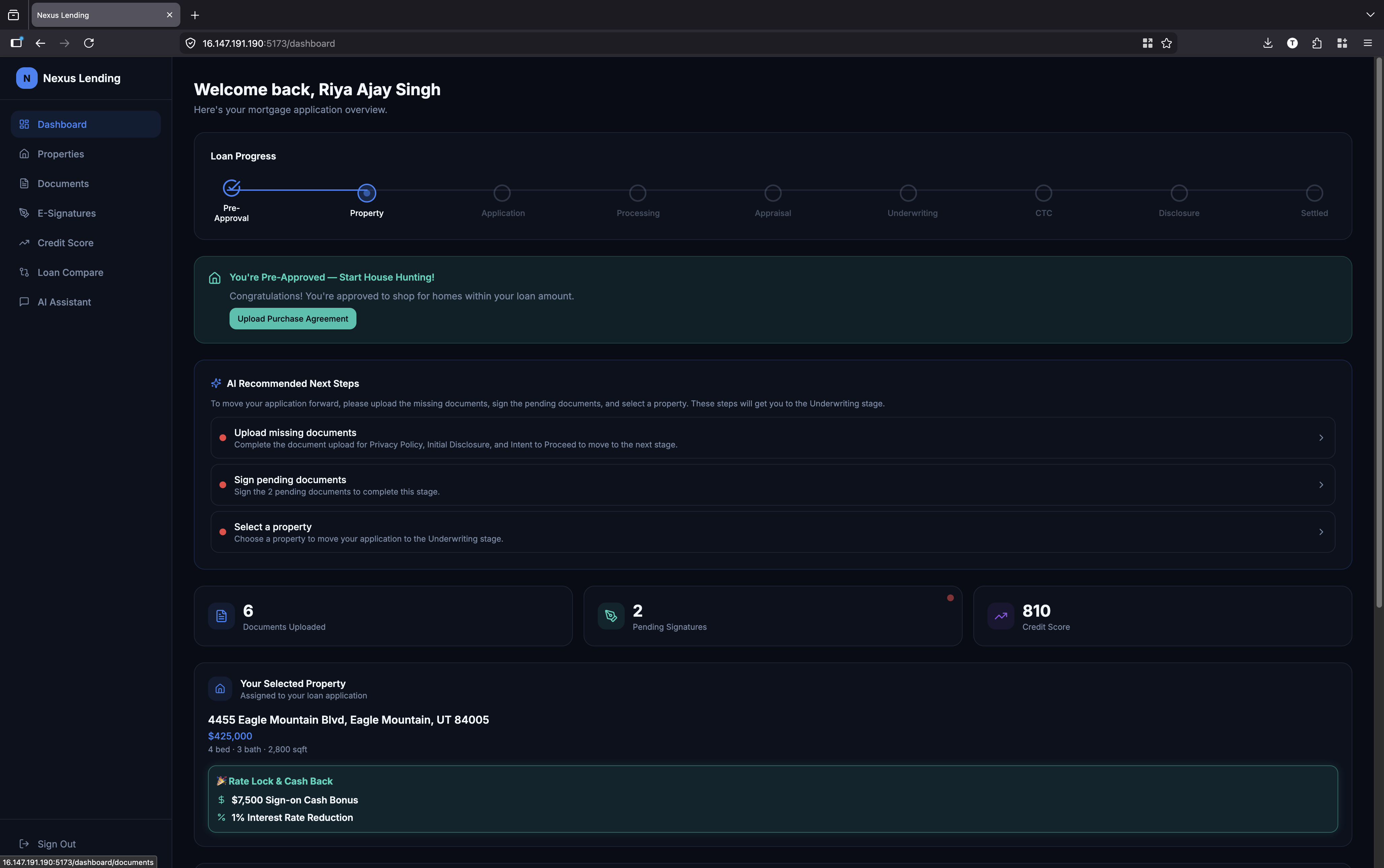Screen dimensions: 1384x868
Task: Click the Property step marker in Loan Progress
Action: click(x=367, y=193)
